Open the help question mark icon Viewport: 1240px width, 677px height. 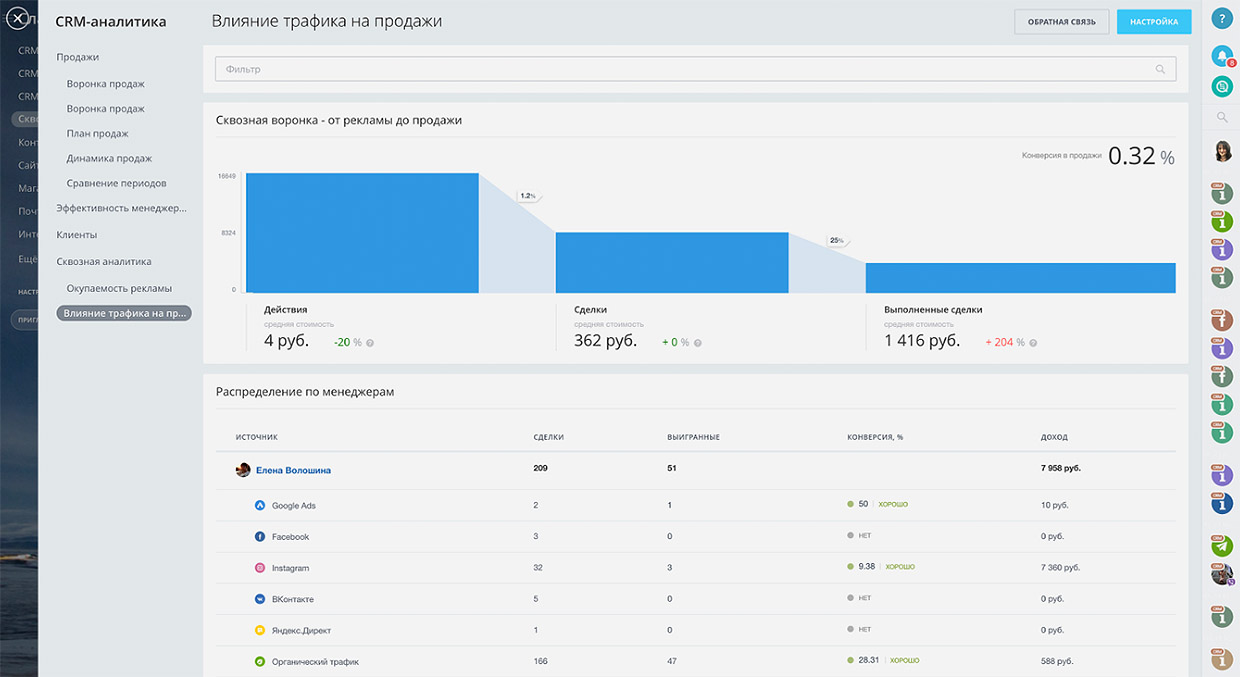tap(1221, 19)
